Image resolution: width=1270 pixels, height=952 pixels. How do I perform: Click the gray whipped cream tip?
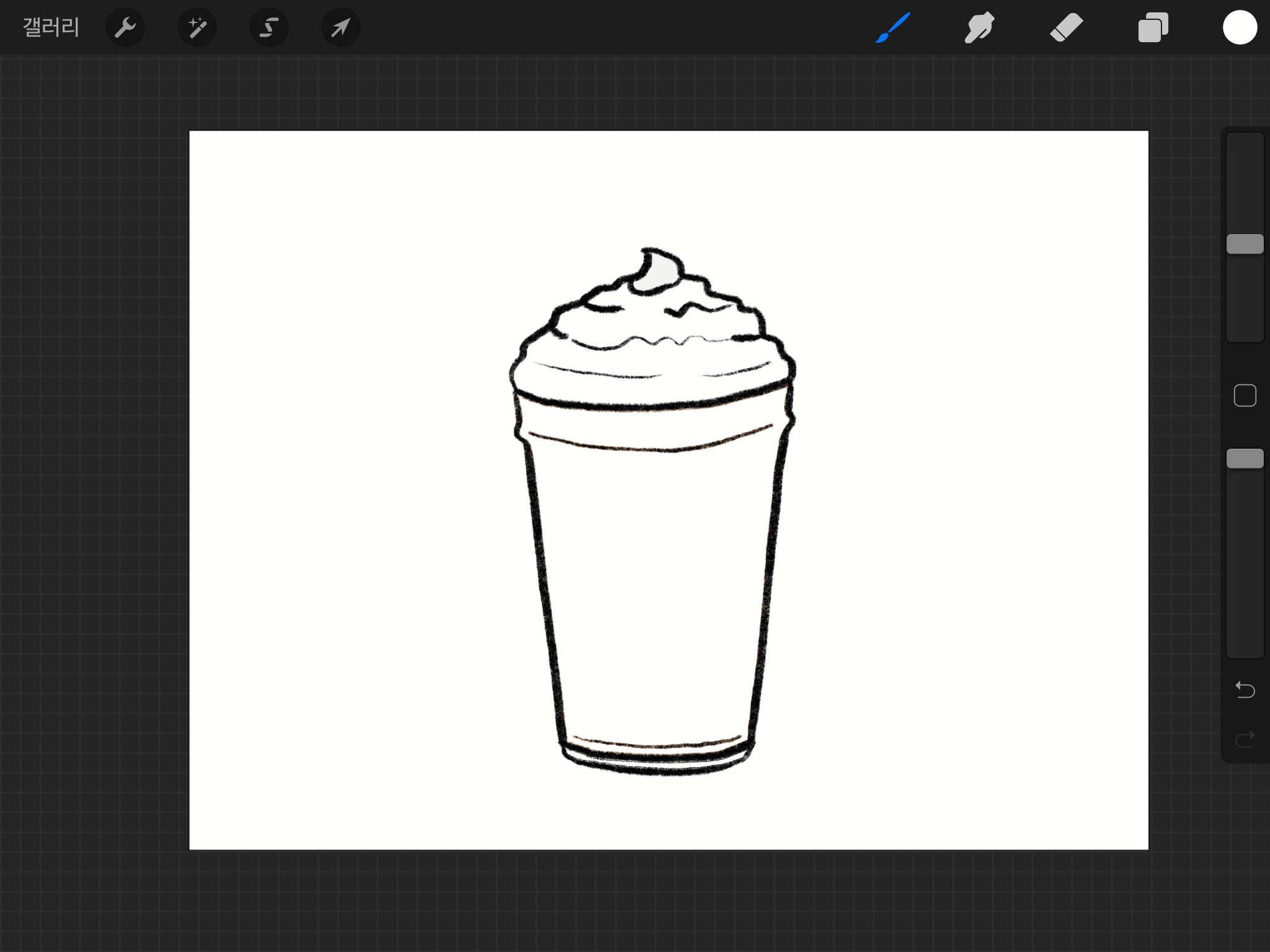point(662,273)
